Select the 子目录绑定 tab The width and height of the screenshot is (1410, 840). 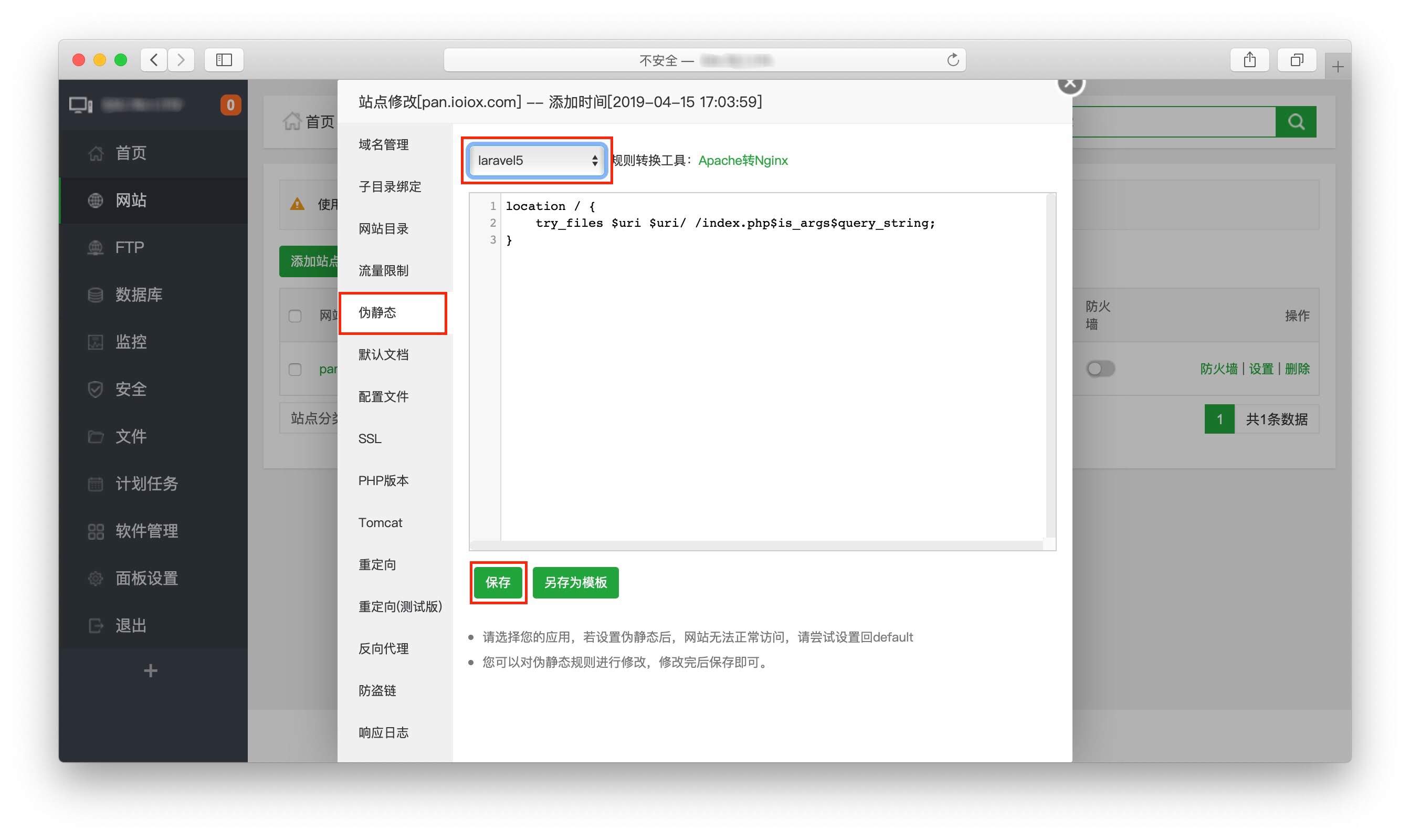click(395, 187)
